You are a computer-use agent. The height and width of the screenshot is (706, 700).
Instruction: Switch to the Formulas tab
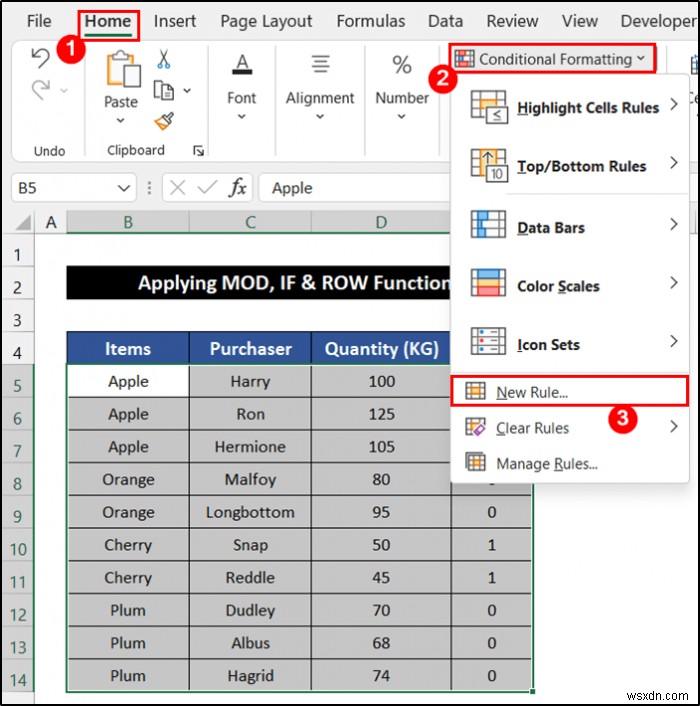370,21
